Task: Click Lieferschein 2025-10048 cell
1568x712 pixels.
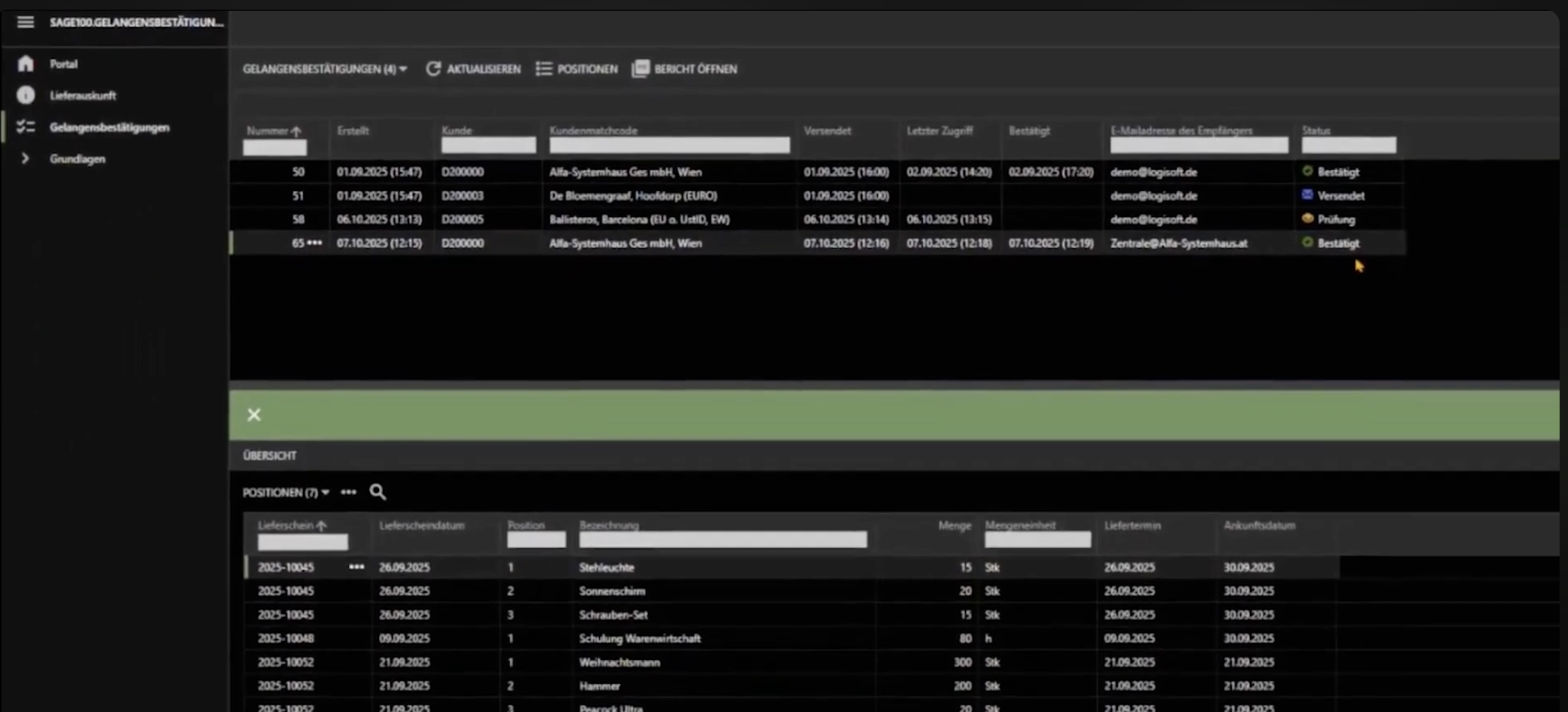Action: click(286, 638)
